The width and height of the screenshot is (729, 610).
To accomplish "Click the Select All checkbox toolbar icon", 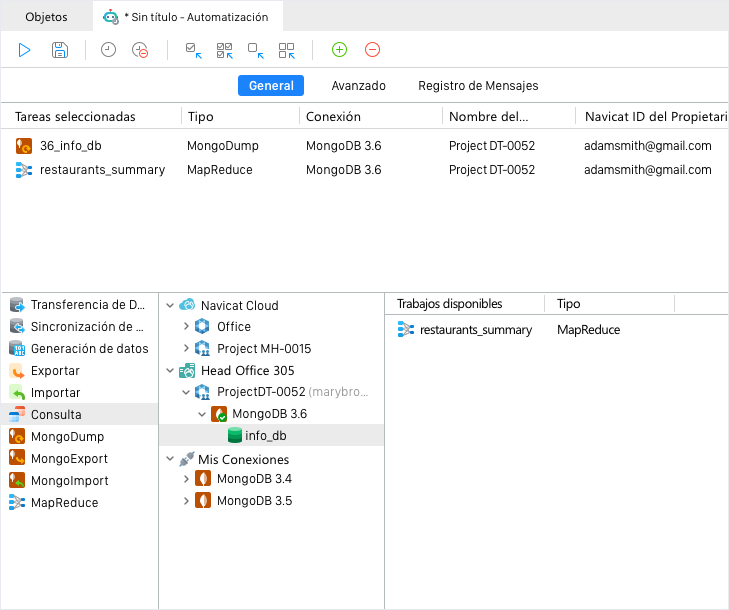I will [194, 49].
